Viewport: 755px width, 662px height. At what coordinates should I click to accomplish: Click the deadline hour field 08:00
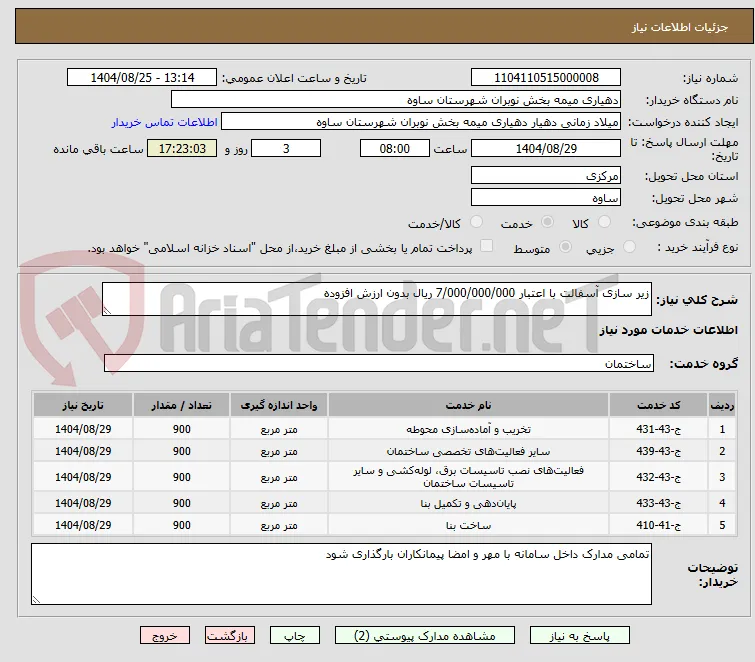(395, 148)
